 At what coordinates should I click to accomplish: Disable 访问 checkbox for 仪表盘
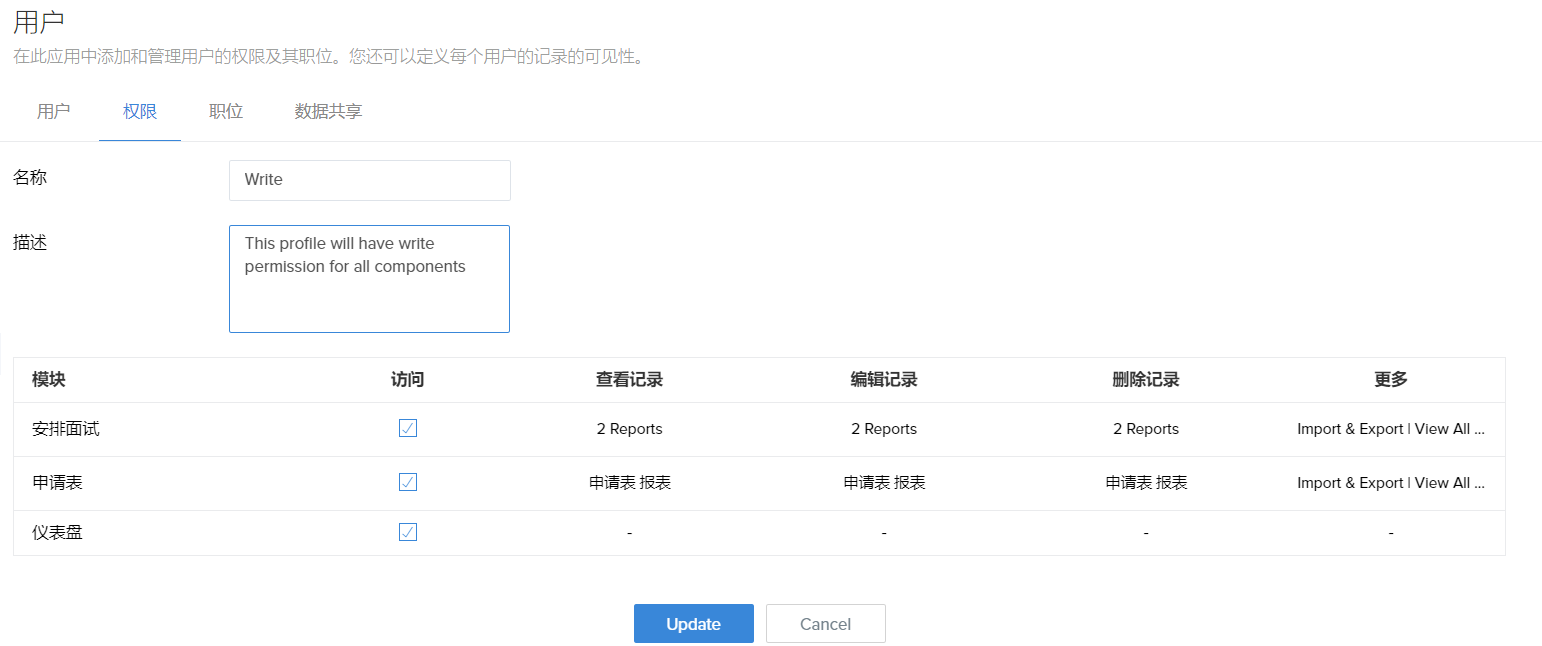408,532
